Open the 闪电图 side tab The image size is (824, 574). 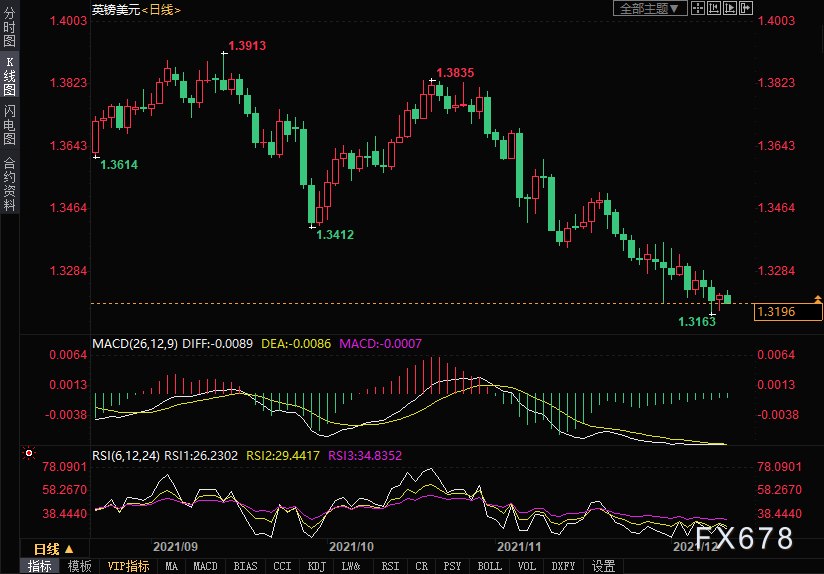point(9,125)
